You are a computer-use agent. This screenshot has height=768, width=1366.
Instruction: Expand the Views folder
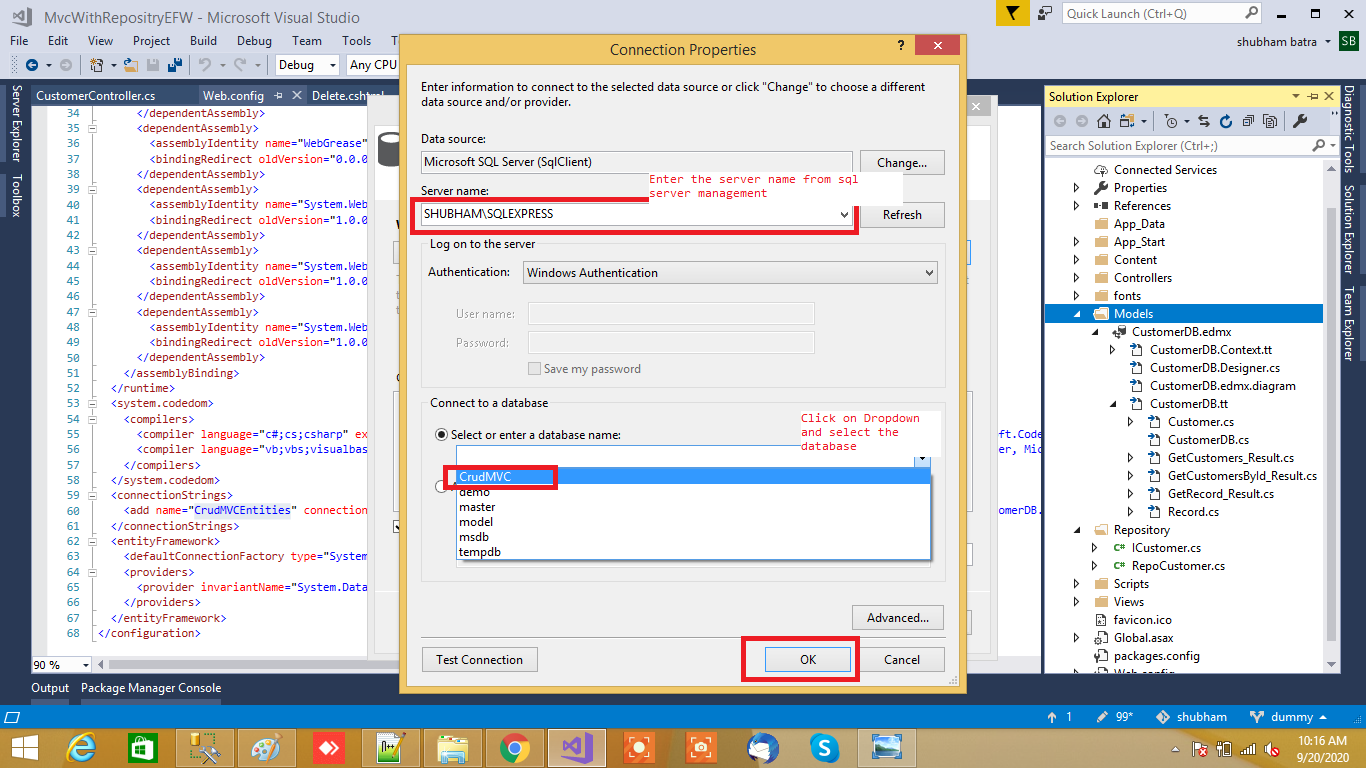click(1077, 602)
